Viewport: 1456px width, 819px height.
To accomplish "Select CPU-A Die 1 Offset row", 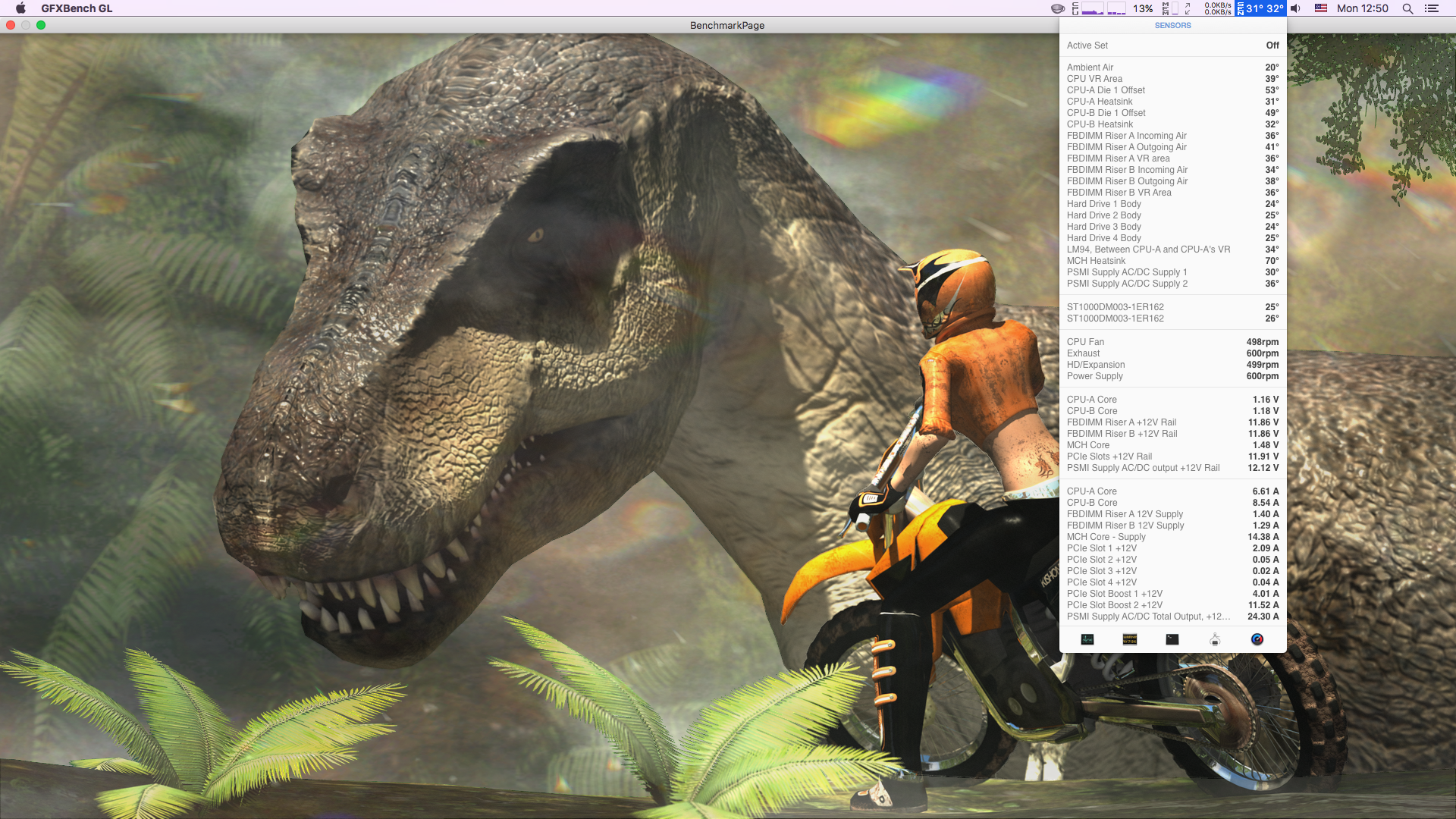I will click(1172, 90).
